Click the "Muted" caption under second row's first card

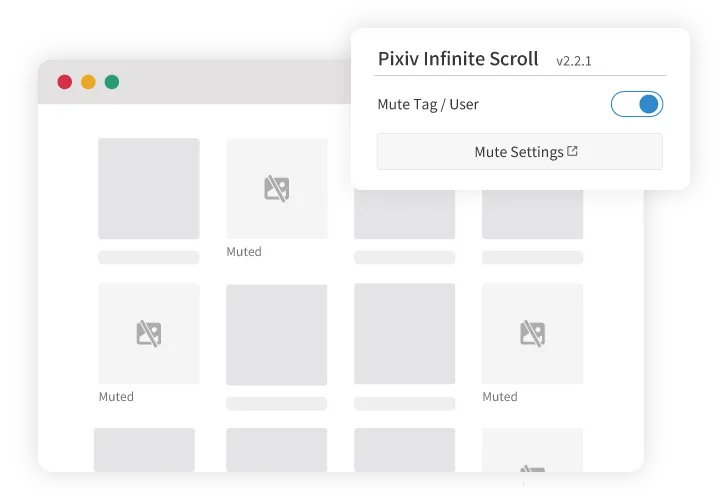(x=116, y=397)
